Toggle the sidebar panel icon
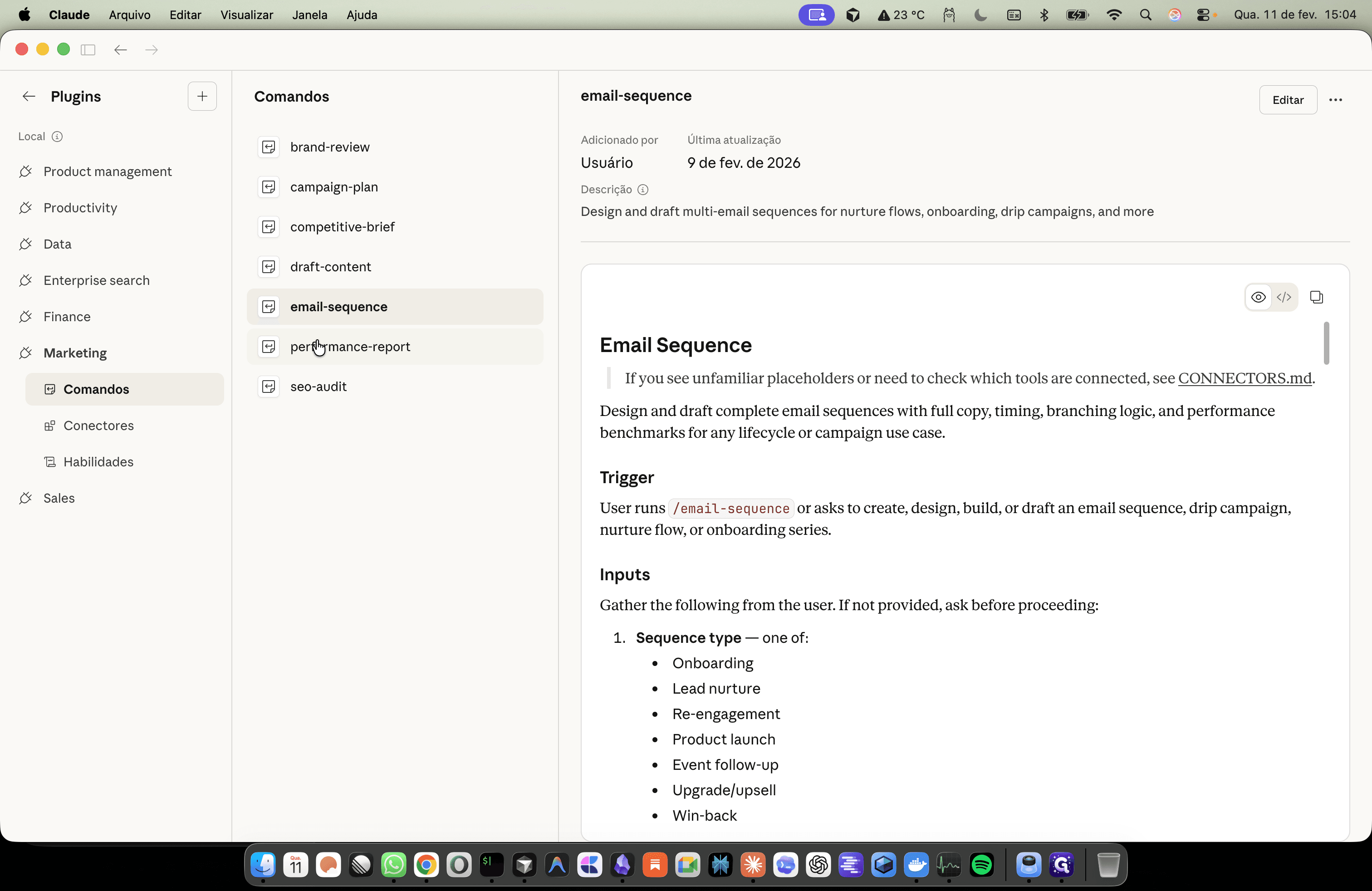 pos(88,49)
